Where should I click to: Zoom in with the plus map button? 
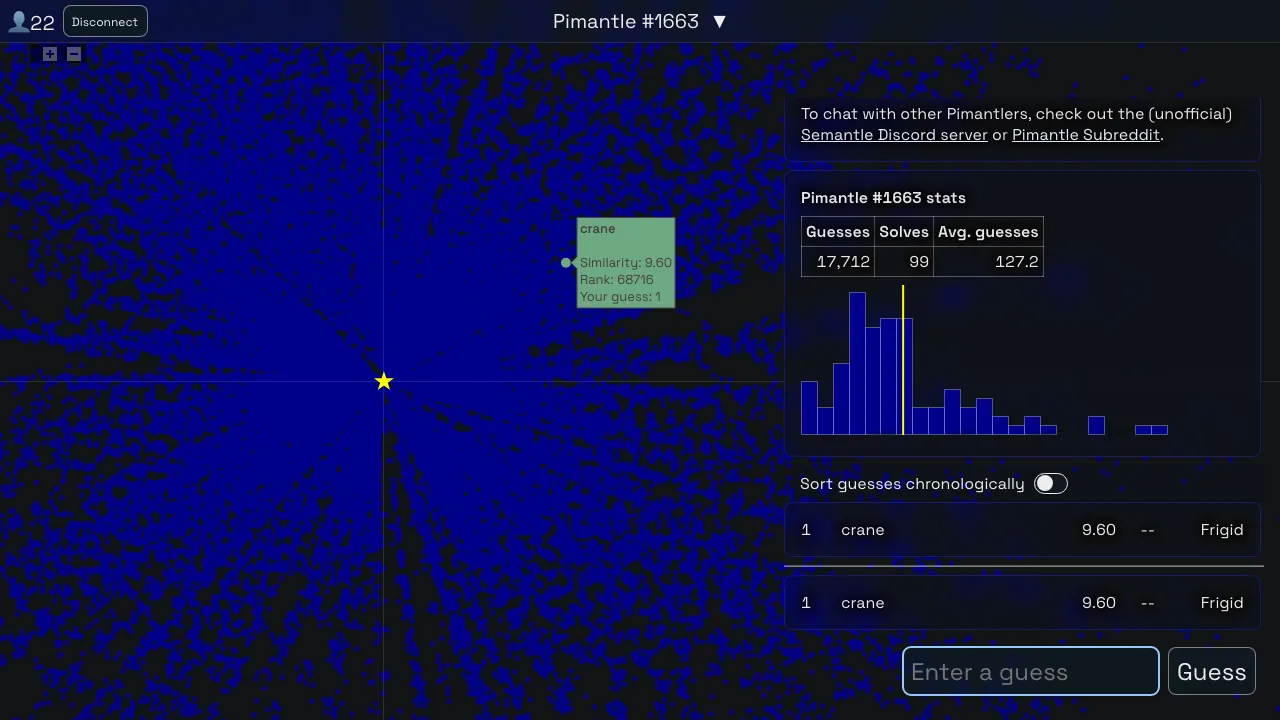coord(50,54)
